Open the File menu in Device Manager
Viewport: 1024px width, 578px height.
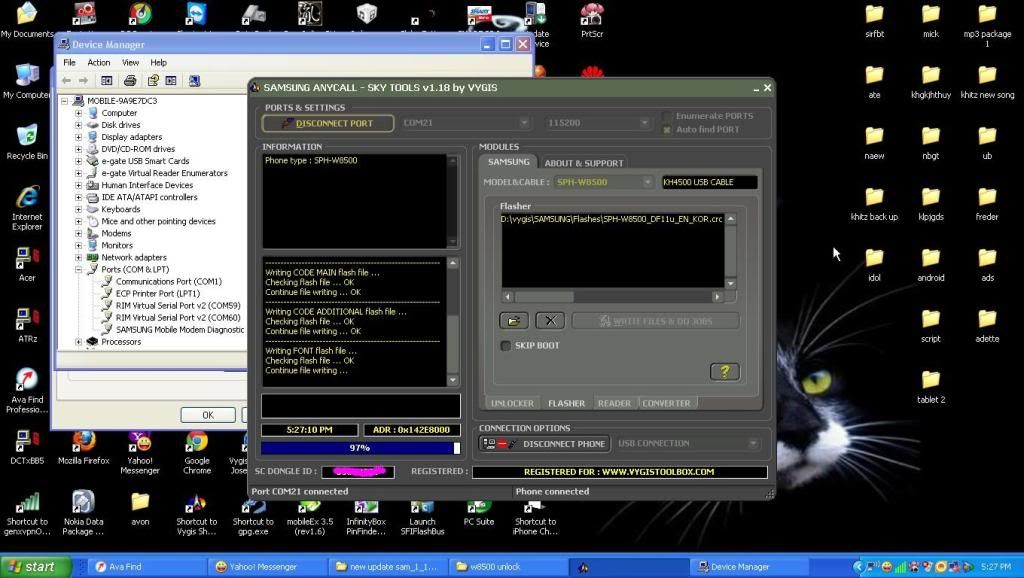[x=69, y=63]
